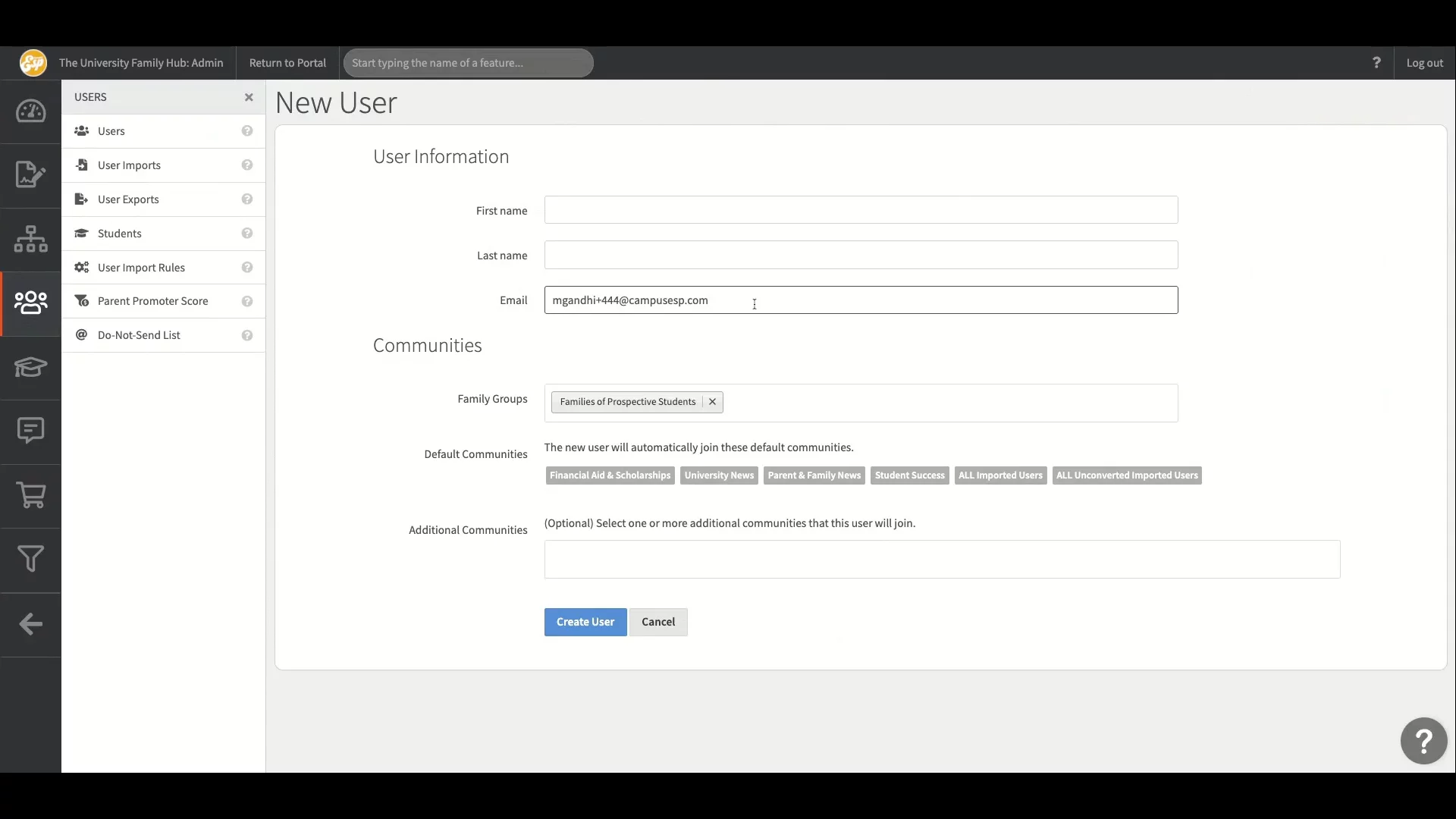This screenshot has height=819, width=1456.
Task: Open the Family Groups selection field
Action: pos(948,403)
